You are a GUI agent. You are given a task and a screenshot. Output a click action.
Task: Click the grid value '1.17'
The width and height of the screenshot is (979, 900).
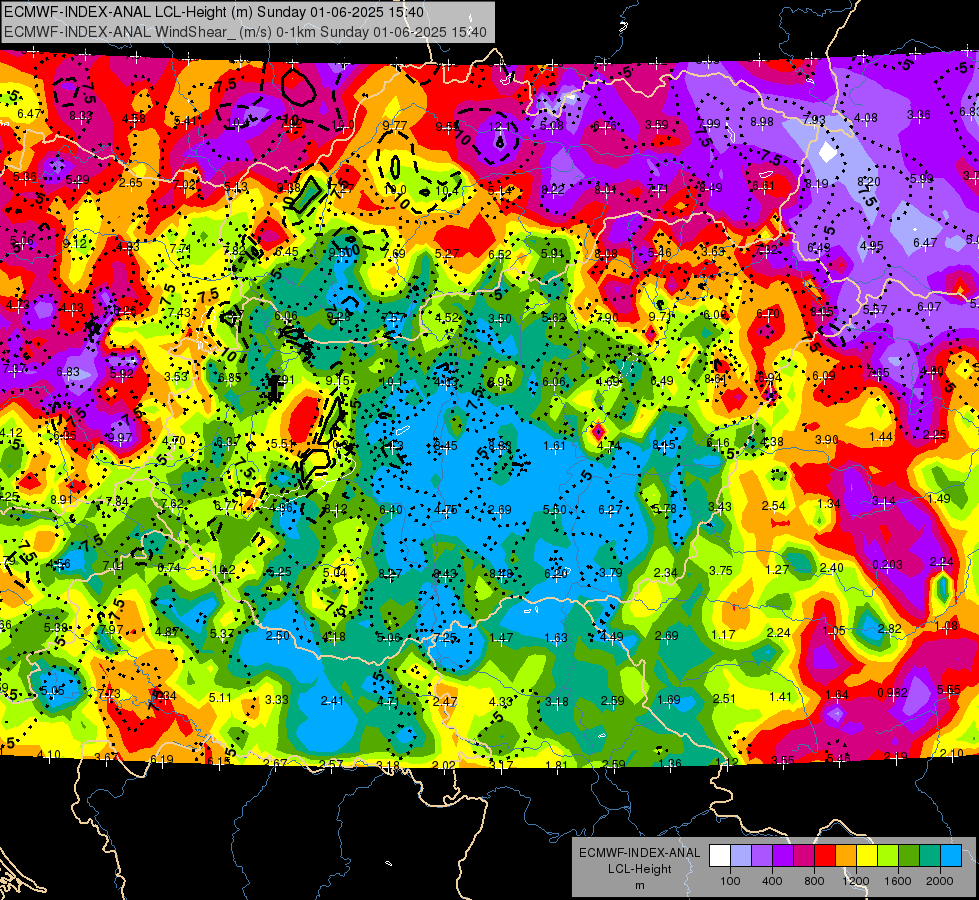[x=723, y=635]
